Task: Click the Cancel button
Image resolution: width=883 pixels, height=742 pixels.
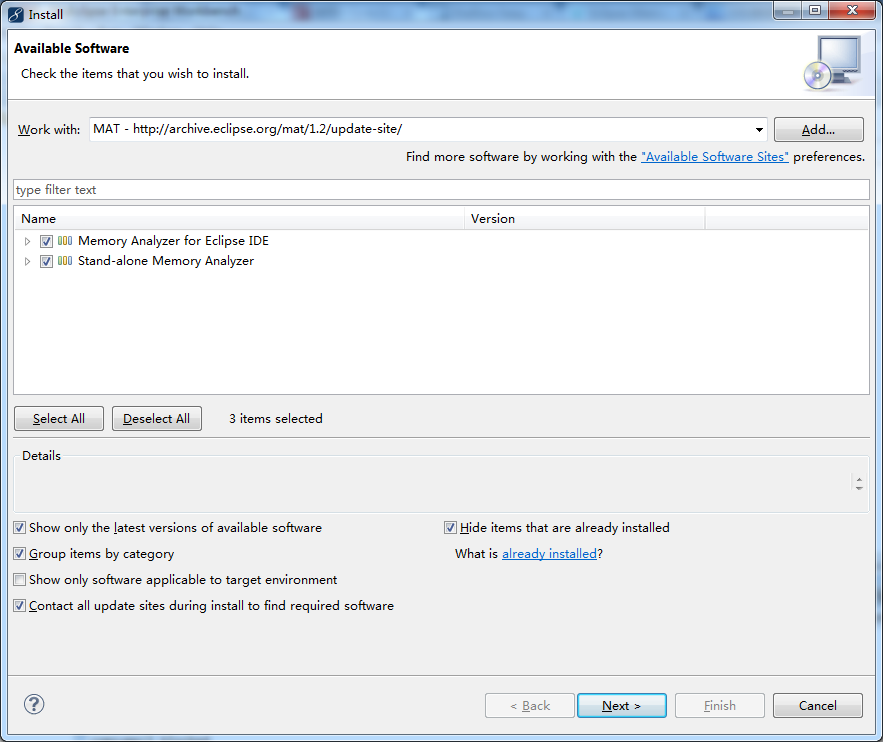Action: (x=818, y=705)
